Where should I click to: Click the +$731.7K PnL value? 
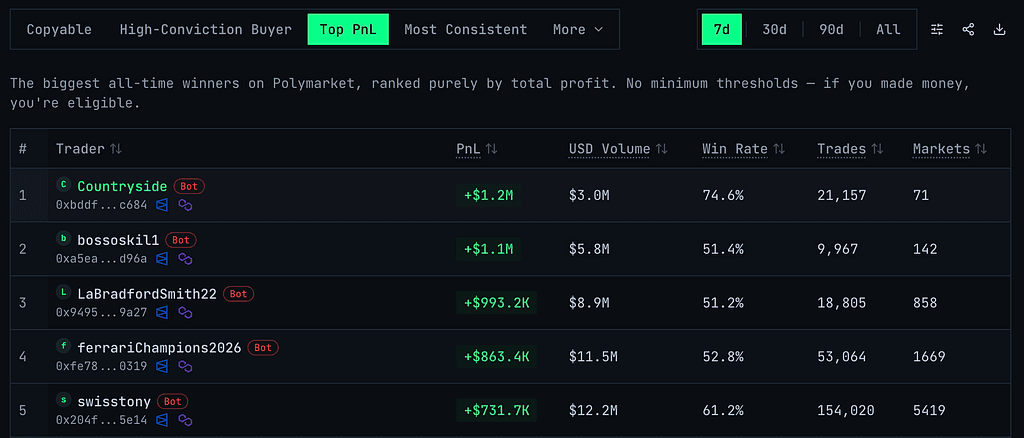(496, 411)
